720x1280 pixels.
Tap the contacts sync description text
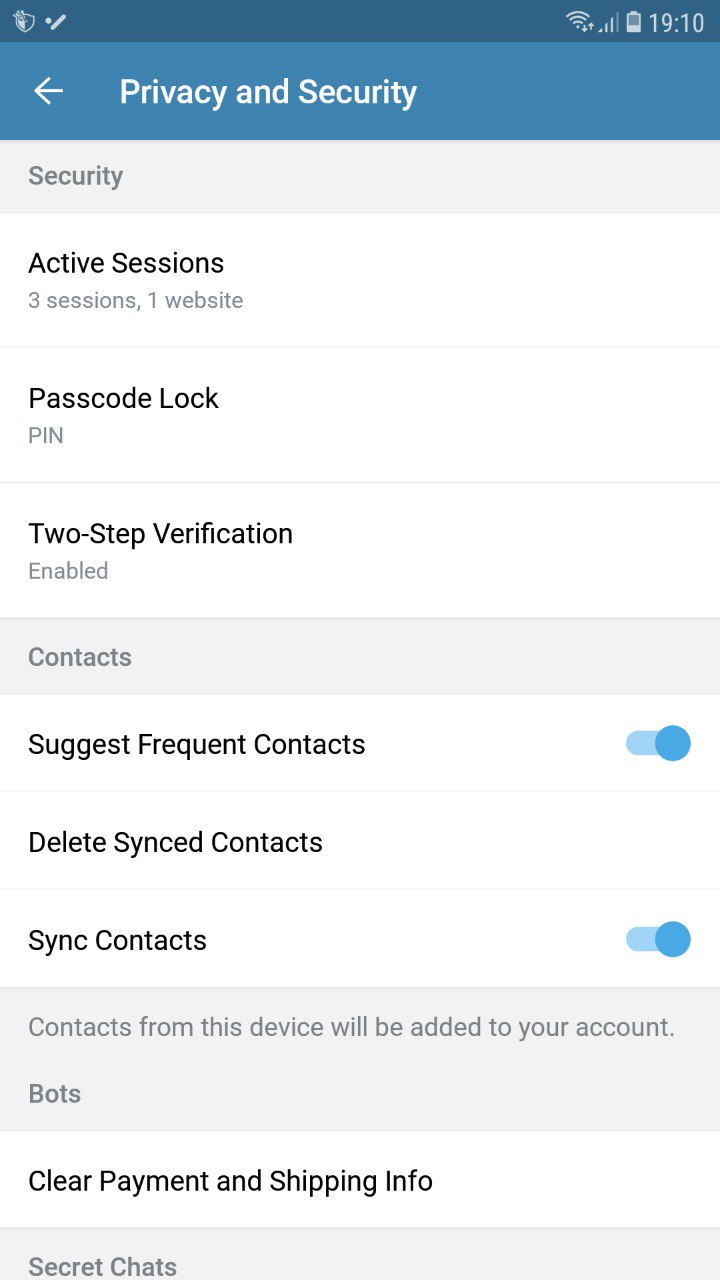351,1027
